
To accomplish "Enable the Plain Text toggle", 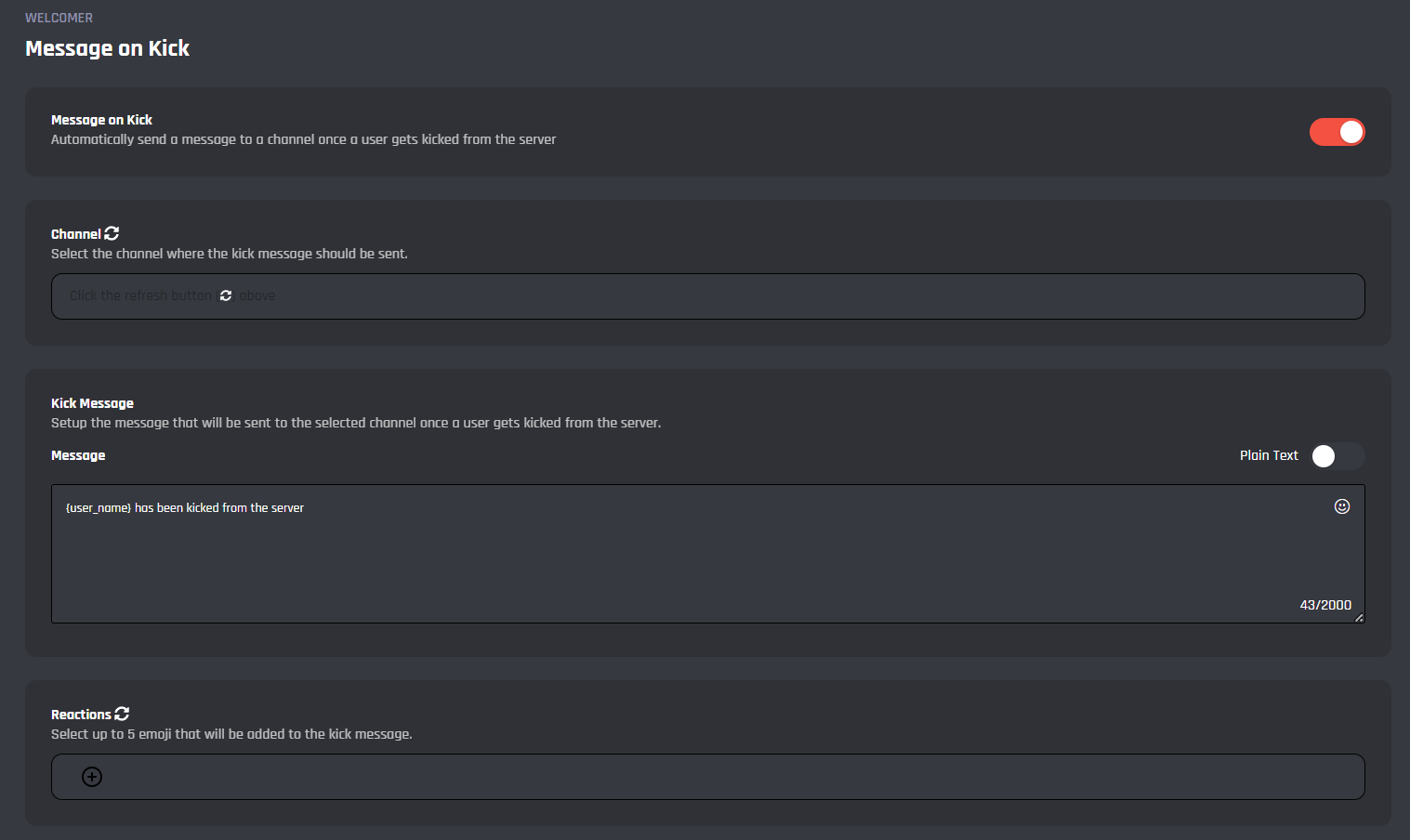I will tap(1337, 456).
